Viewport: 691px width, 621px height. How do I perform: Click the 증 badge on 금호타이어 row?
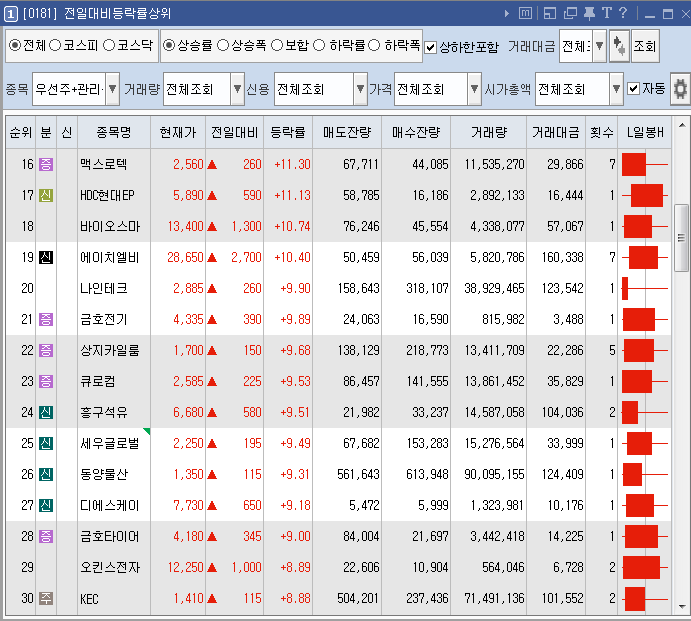pyautogui.click(x=46, y=536)
